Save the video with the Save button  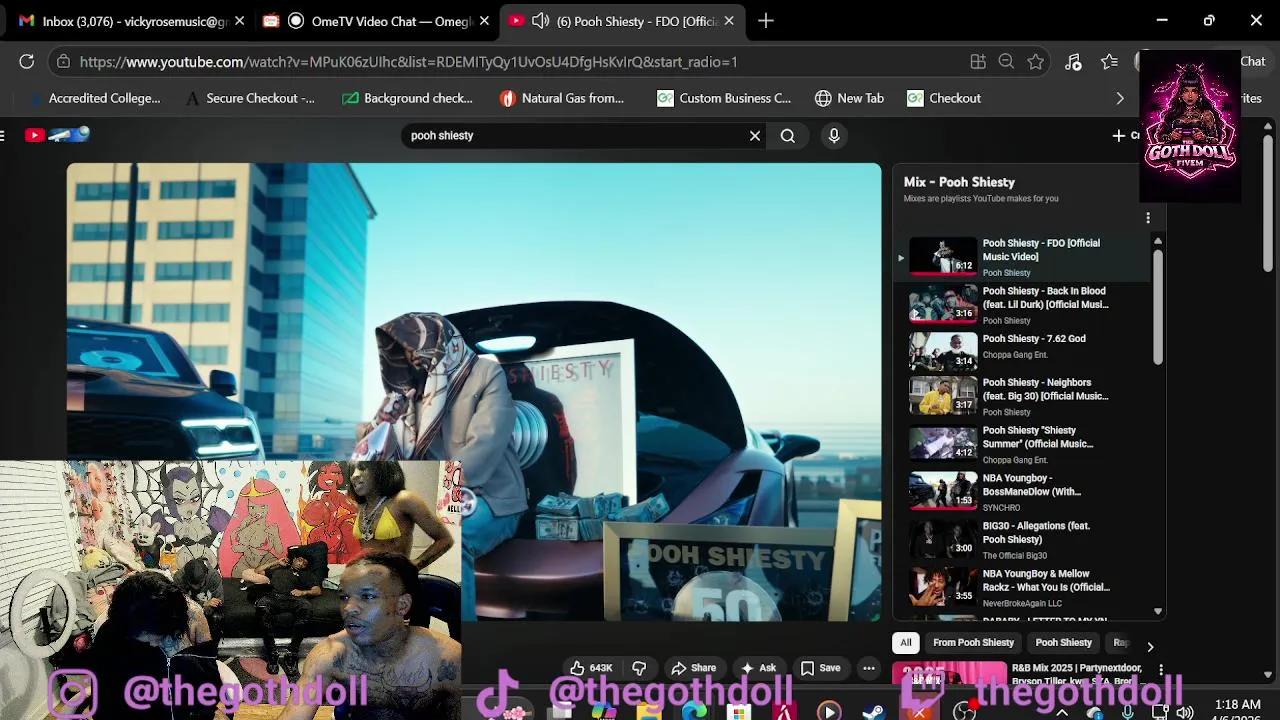pos(820,668)
